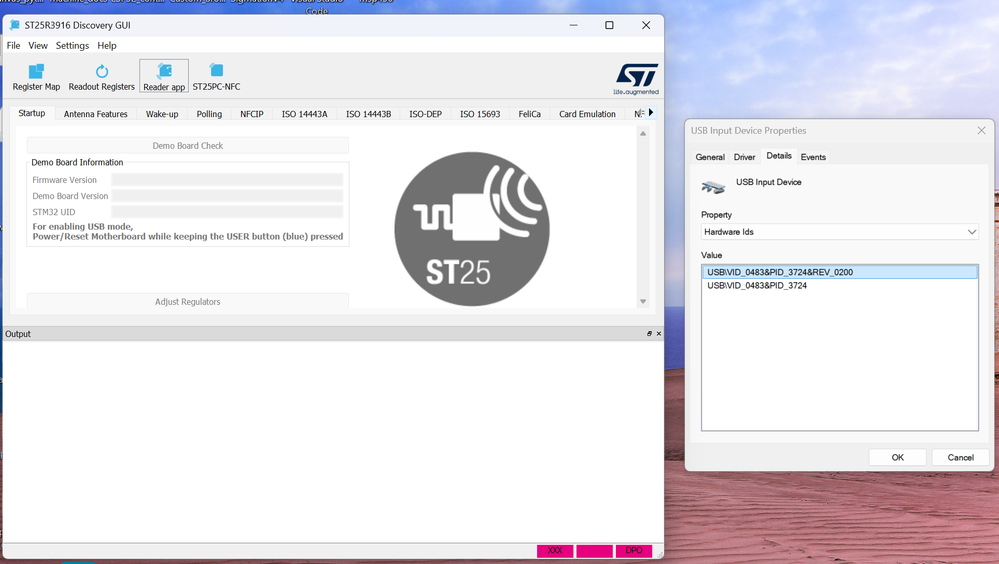Viewport: 999px width, 564px height.
Task: Click the ST25 logo image
Action: 471,229
